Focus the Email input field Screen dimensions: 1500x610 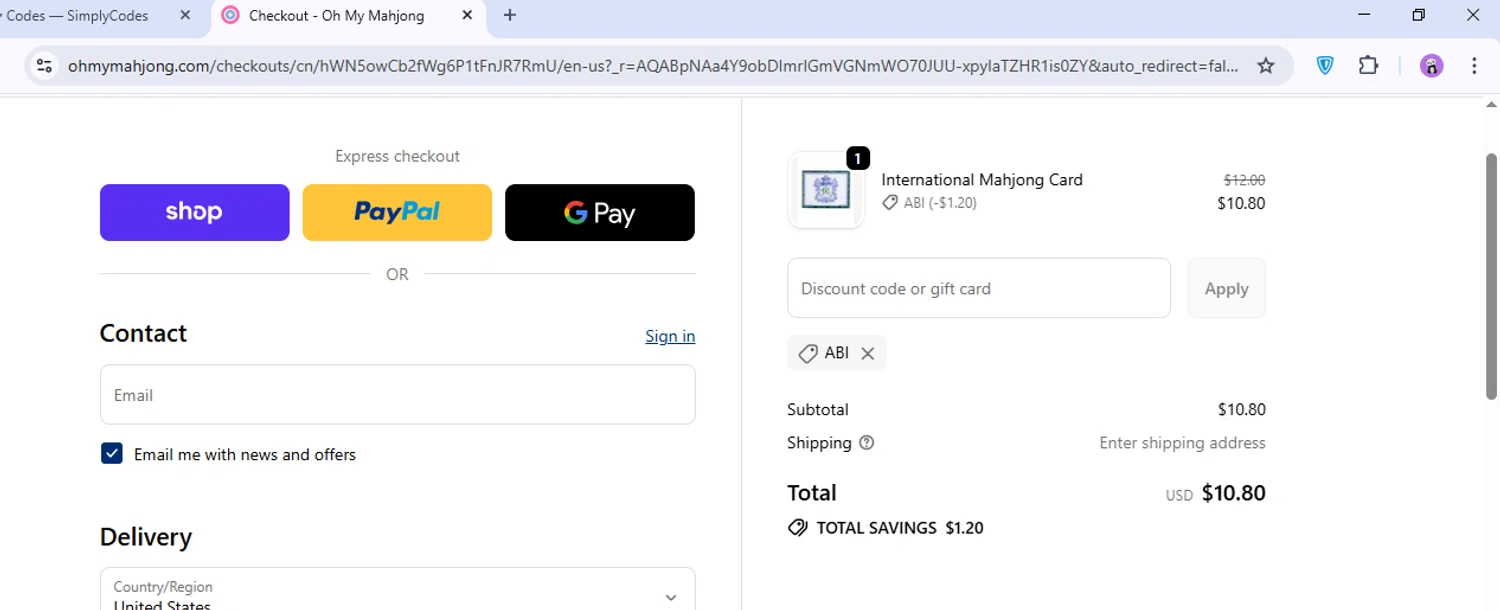pos(397,394)
